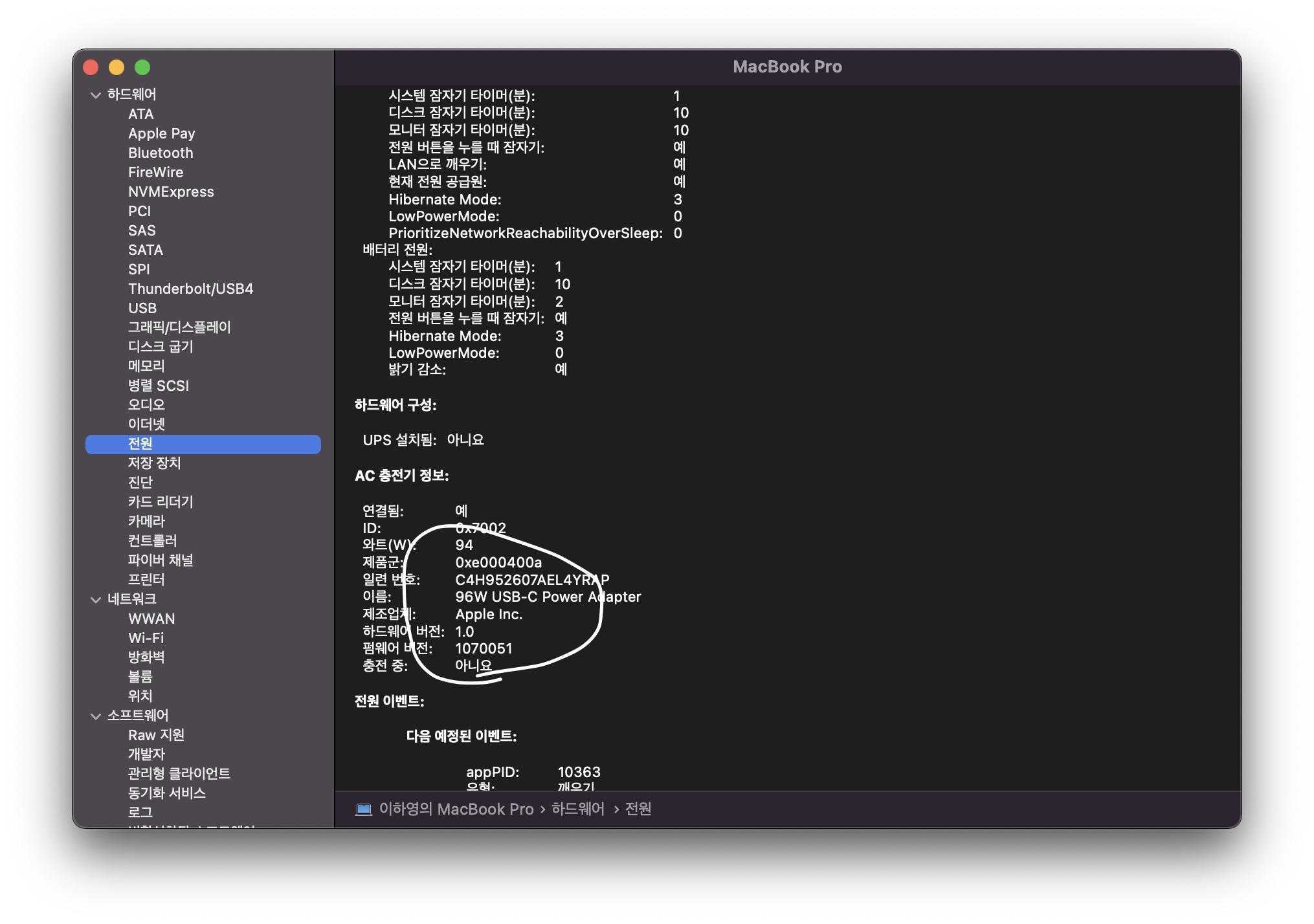Click the 전원 이벤트 heading
The image size is (1314, 924).
[x=390, y=702]
